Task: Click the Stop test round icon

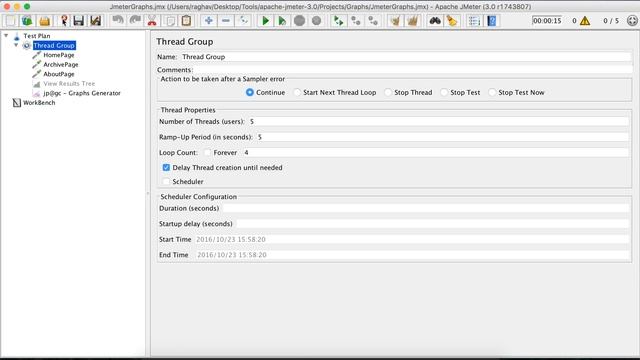Action: pos(299,21)
